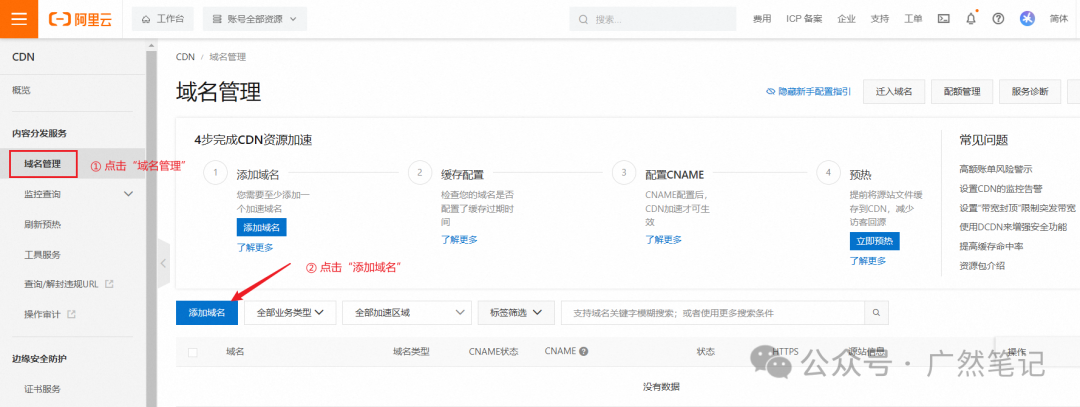Open 费用 in the top navigation
The image size is (1080, 407).
762,19
